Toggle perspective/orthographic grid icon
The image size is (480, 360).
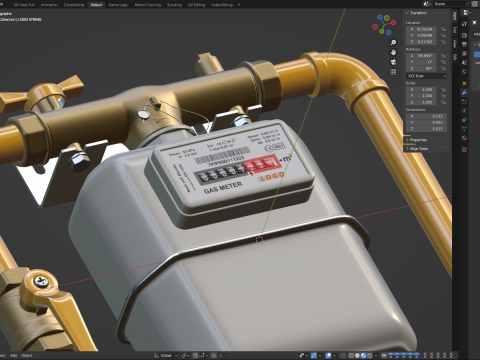[x=393, y=72]
